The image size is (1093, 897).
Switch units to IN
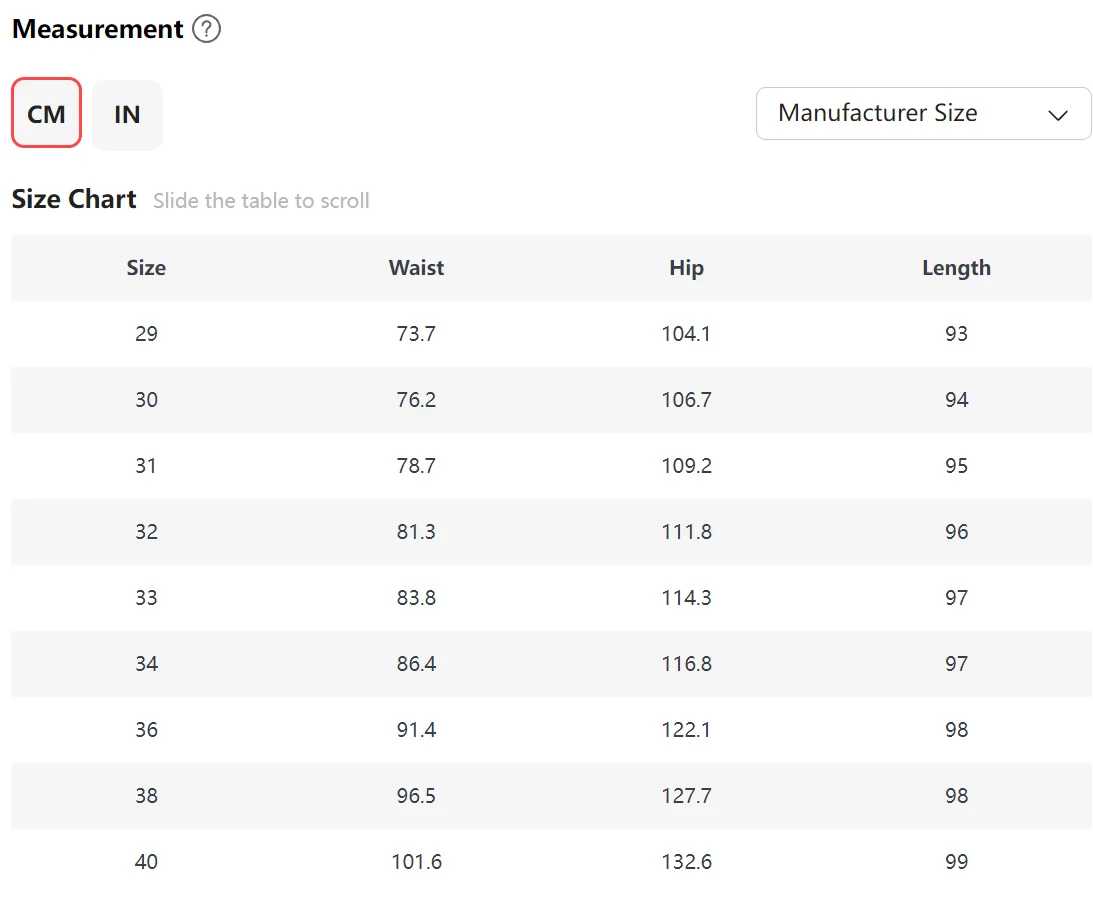(x=127, y=114)
